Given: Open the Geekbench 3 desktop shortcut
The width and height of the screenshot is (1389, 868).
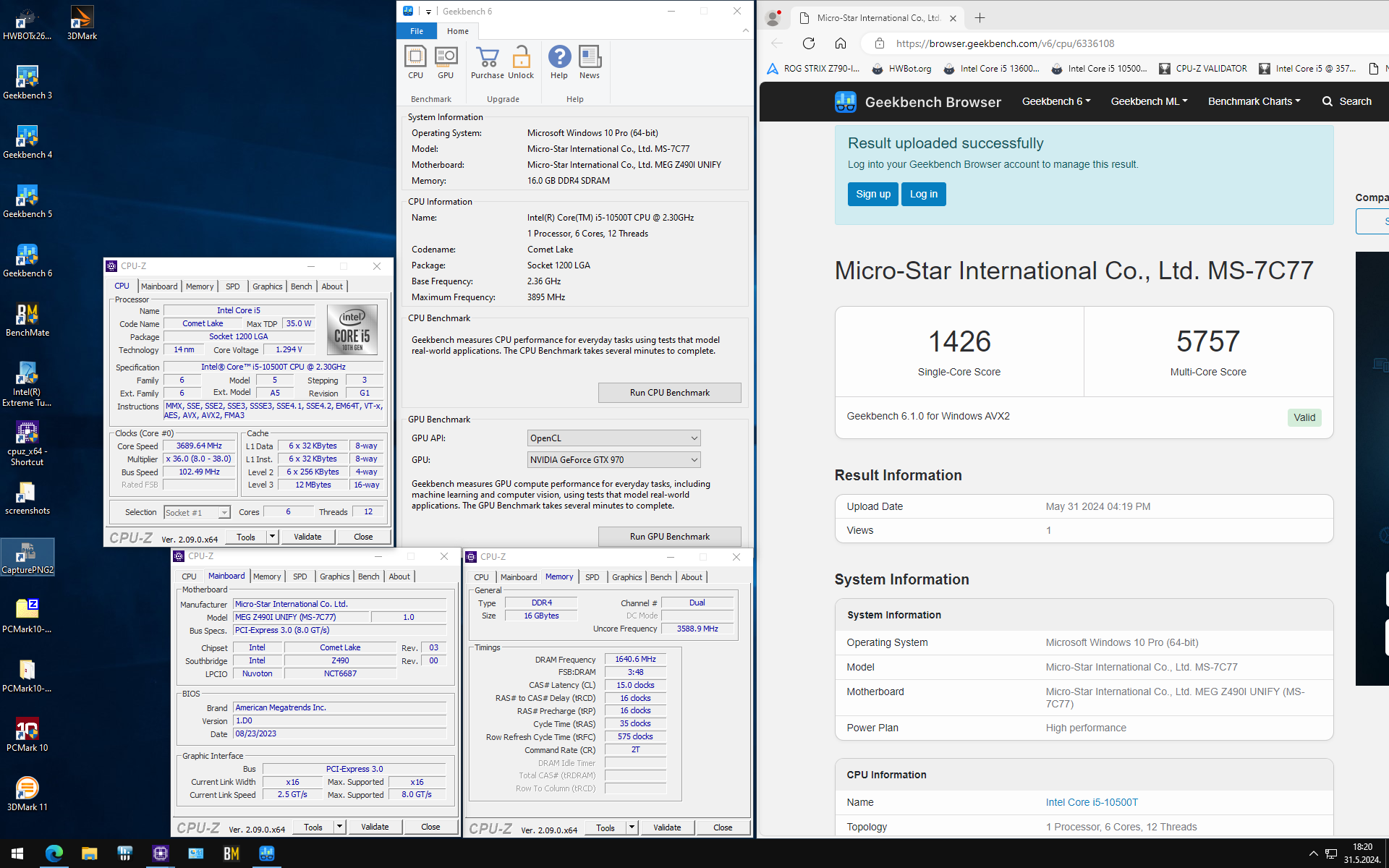Looking at the screenshot, I should (27, 82).
